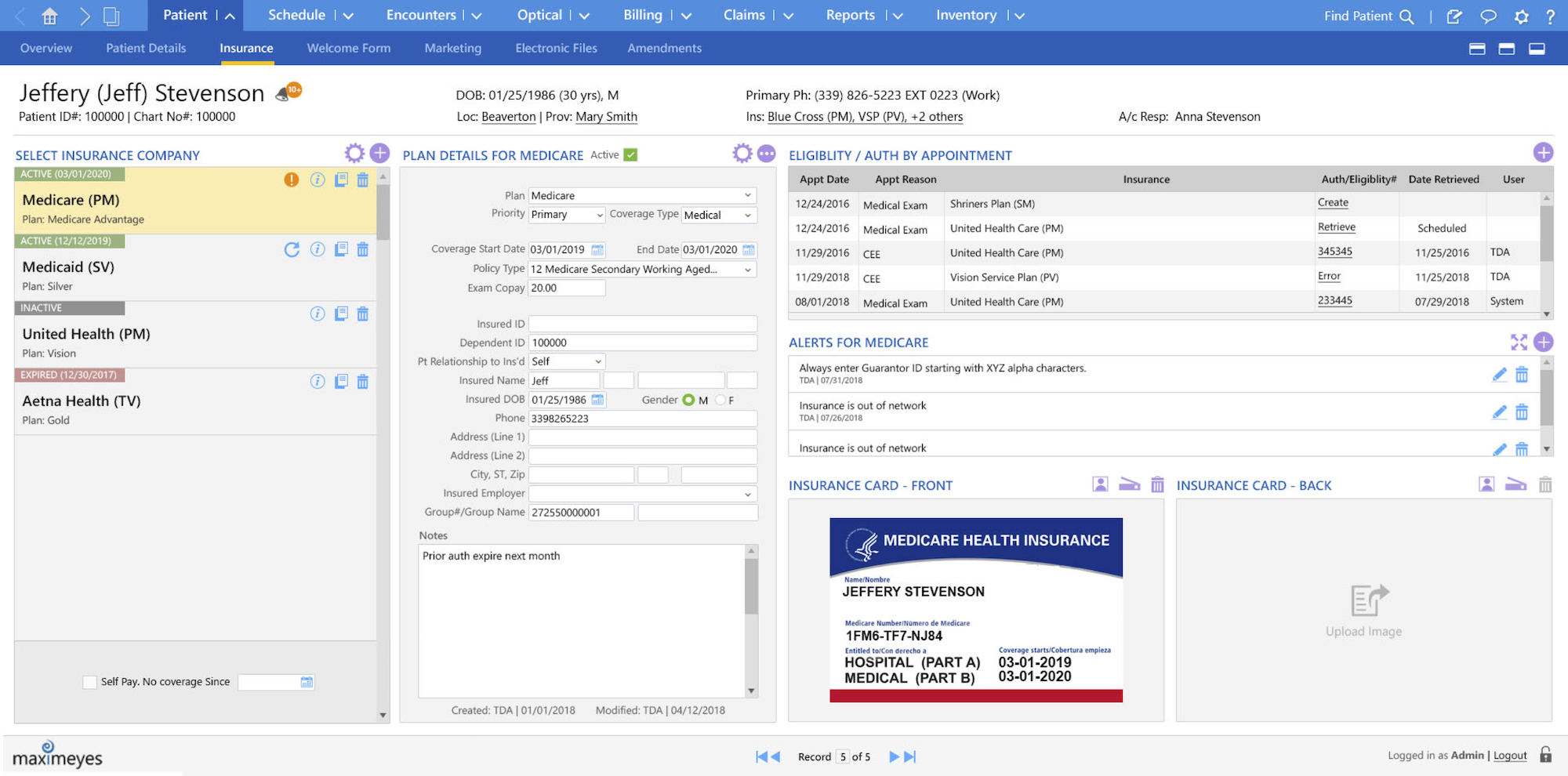Click the Beaverton location link
Image resolution: width=1568 pixels, height=776 pixels.
pyautogui.click(x=508, y=117)
